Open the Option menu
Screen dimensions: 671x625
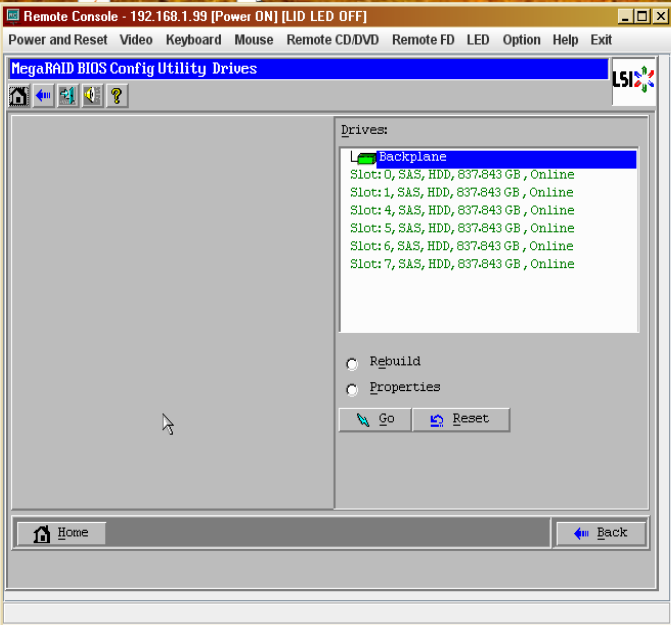[x=521, y=40]
